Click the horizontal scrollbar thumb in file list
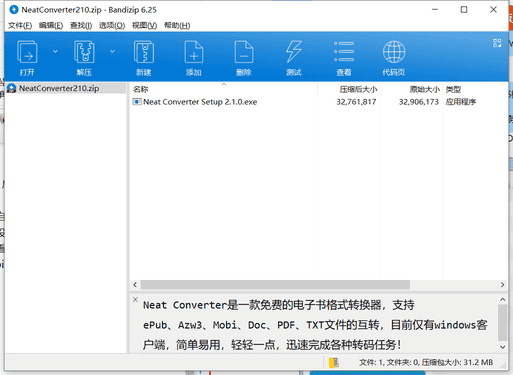 tap(275, 285)
